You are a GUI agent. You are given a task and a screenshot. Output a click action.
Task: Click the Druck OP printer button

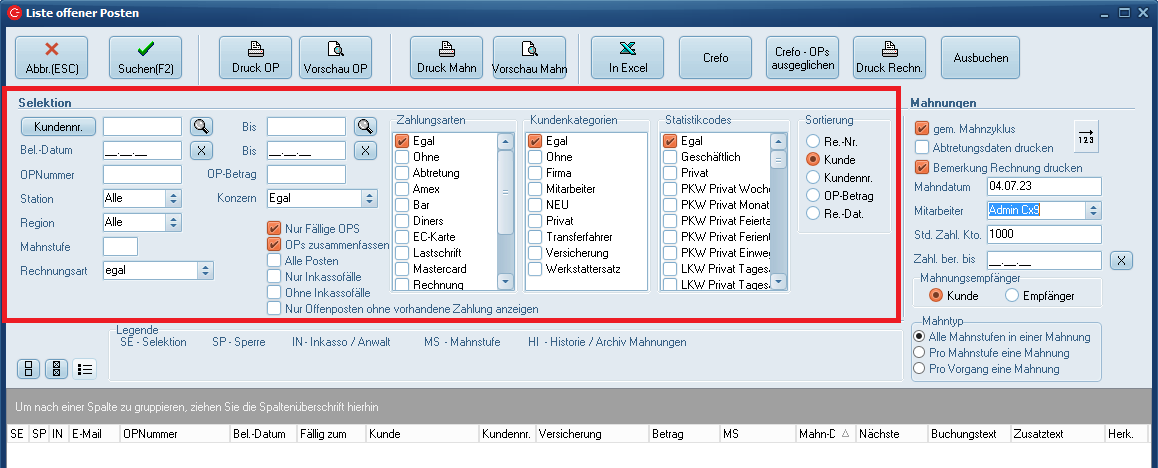coord(255,57)
